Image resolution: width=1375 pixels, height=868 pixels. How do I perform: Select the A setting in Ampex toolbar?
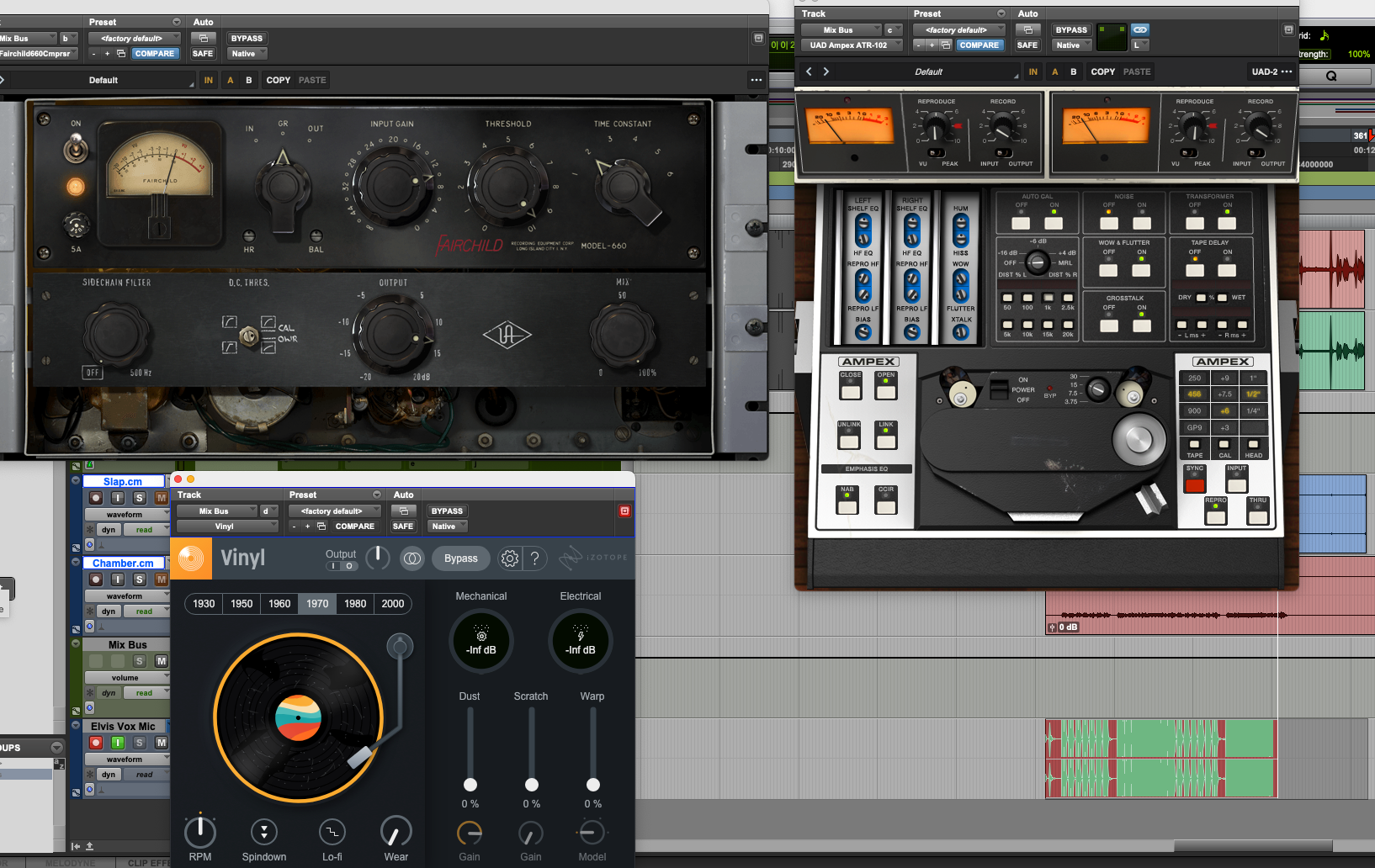pos(1055,71)
